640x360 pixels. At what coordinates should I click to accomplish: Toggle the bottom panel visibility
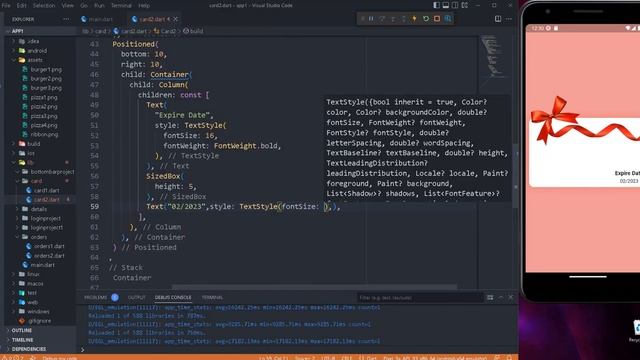[446, 5]
